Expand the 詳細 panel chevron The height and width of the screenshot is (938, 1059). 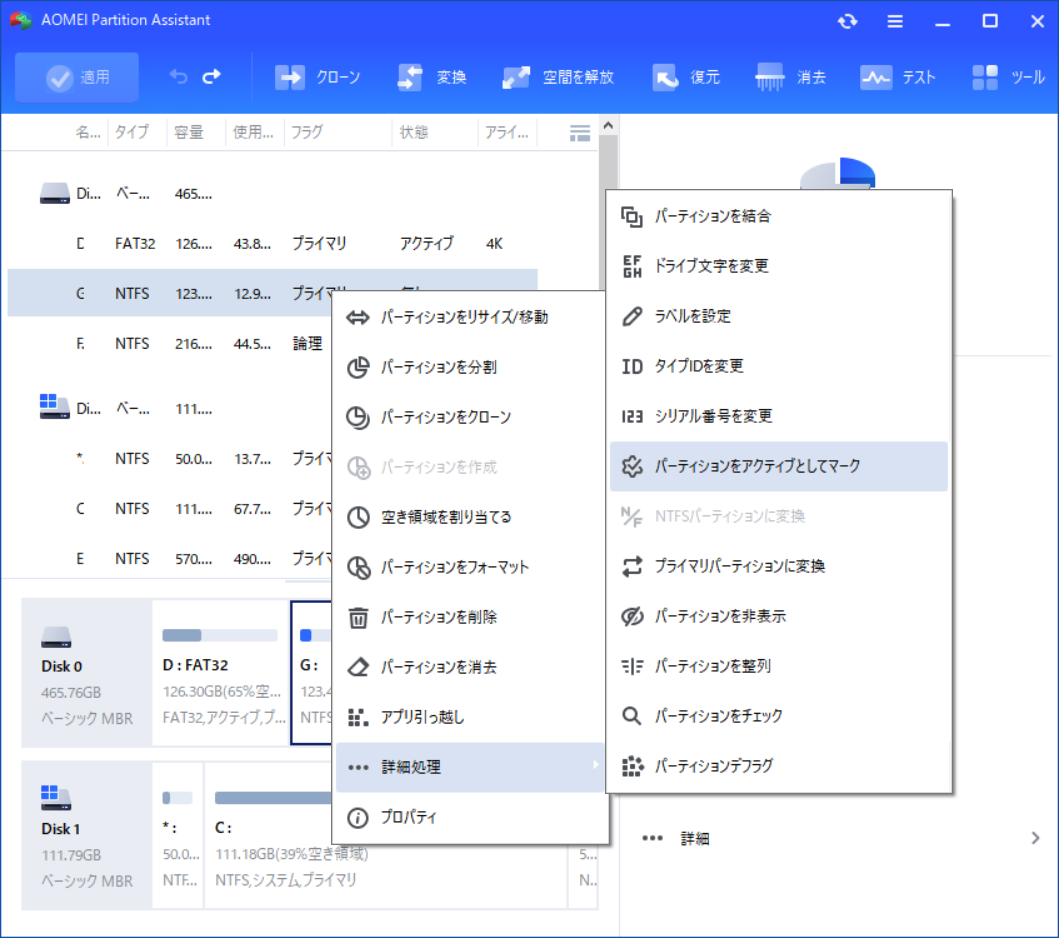coord(1035,838)
